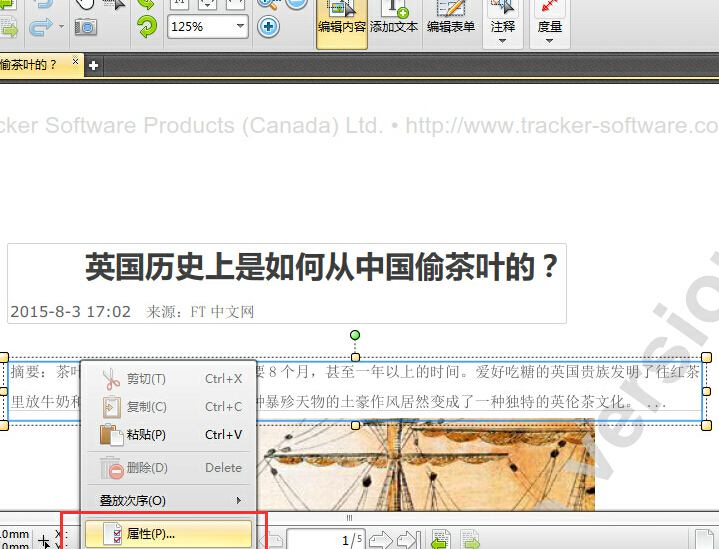Choose 复制(C) copy from context menu
Screen dimensions: 719x549
point(169,407)
